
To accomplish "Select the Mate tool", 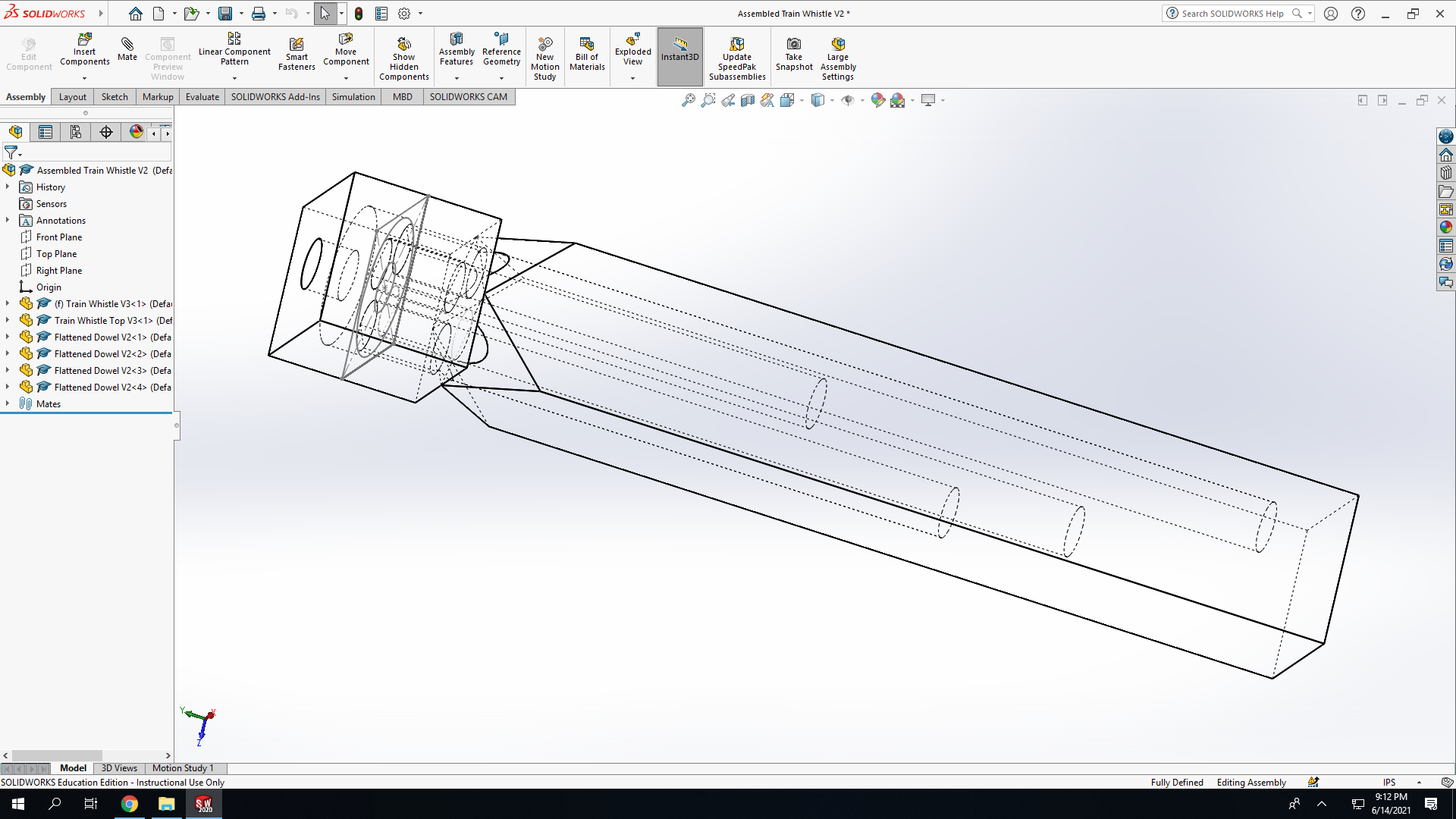I will [x=127, y=49].
